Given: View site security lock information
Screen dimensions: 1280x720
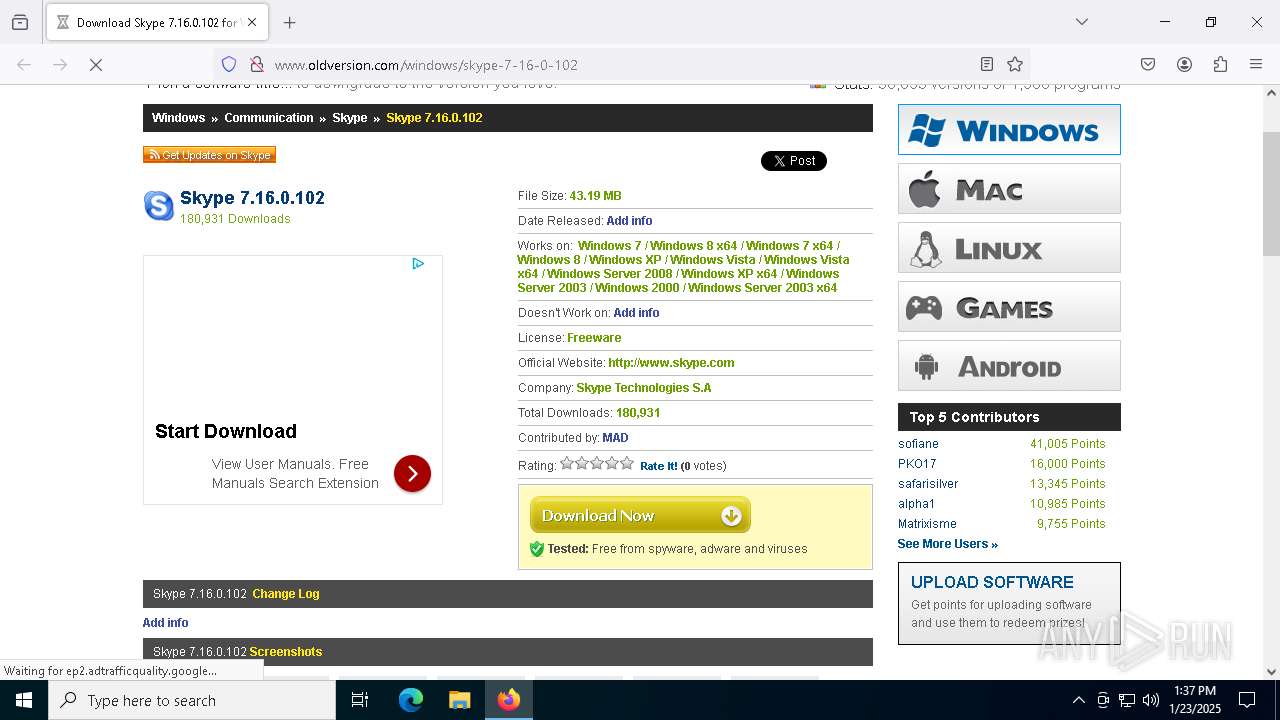Looking at the screenshot, I should [257, 65].
